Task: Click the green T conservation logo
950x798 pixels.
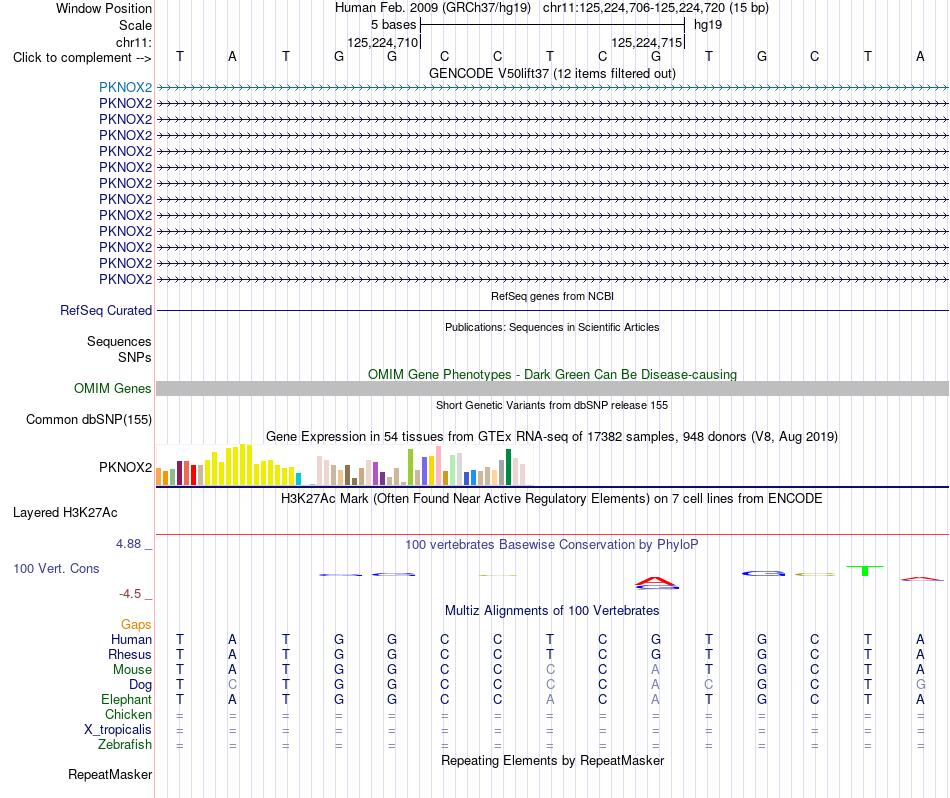Action: [x=865, y=571]
